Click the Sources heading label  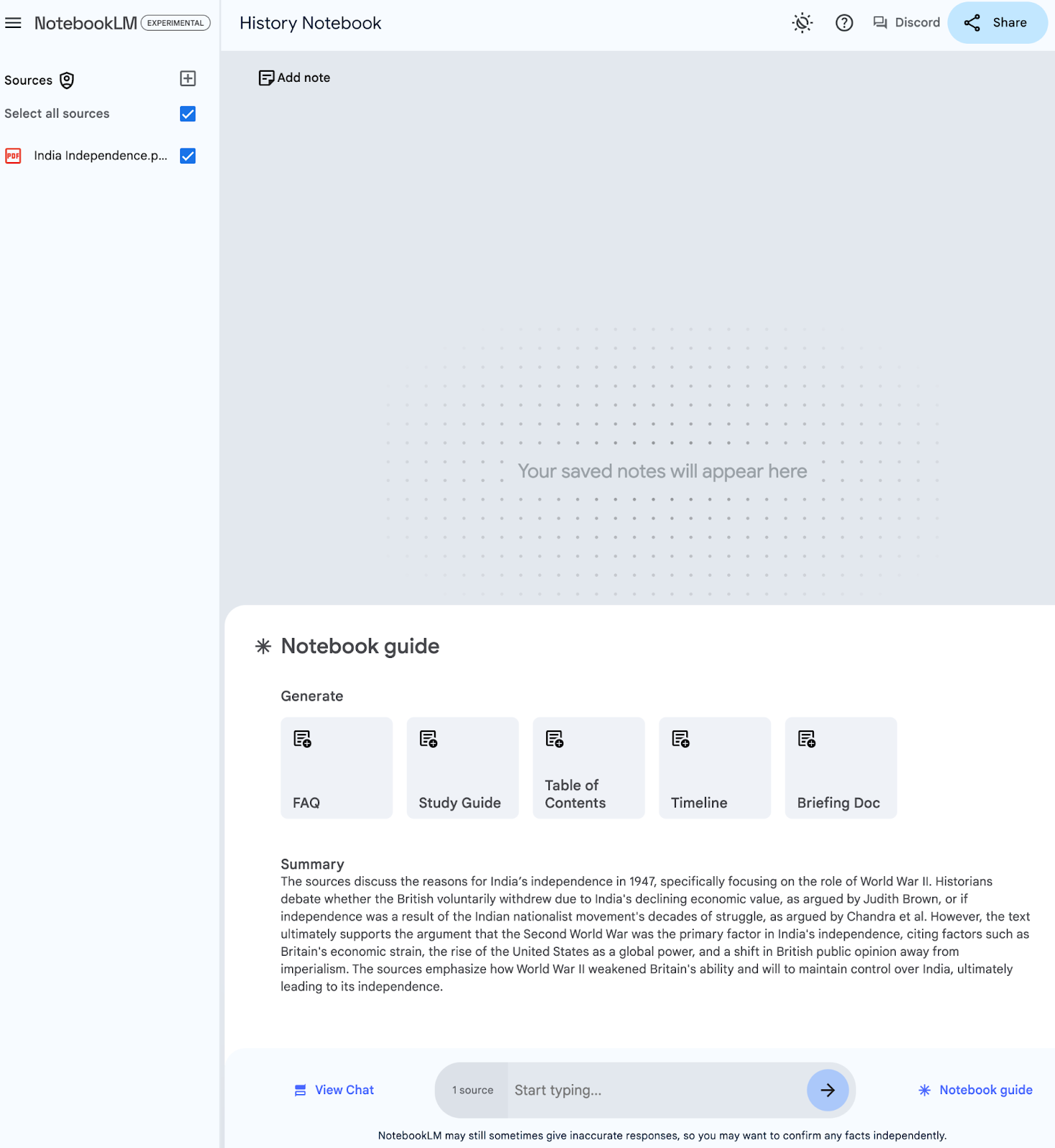click(29, 80)
